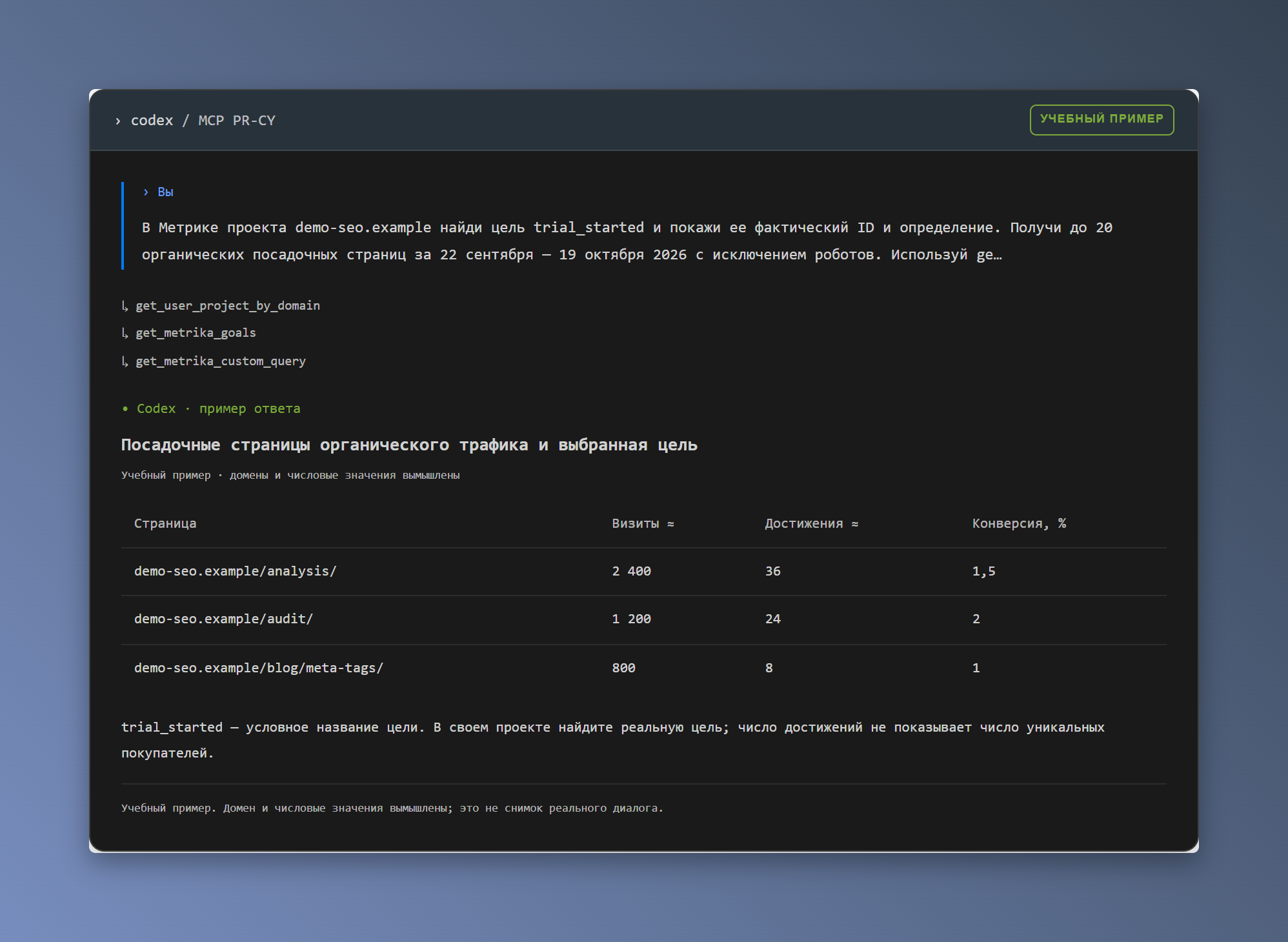Screen dimensions: 1288x942
Task: Open the get_metrika_custom_query tool call
Action: pos(221,361)
